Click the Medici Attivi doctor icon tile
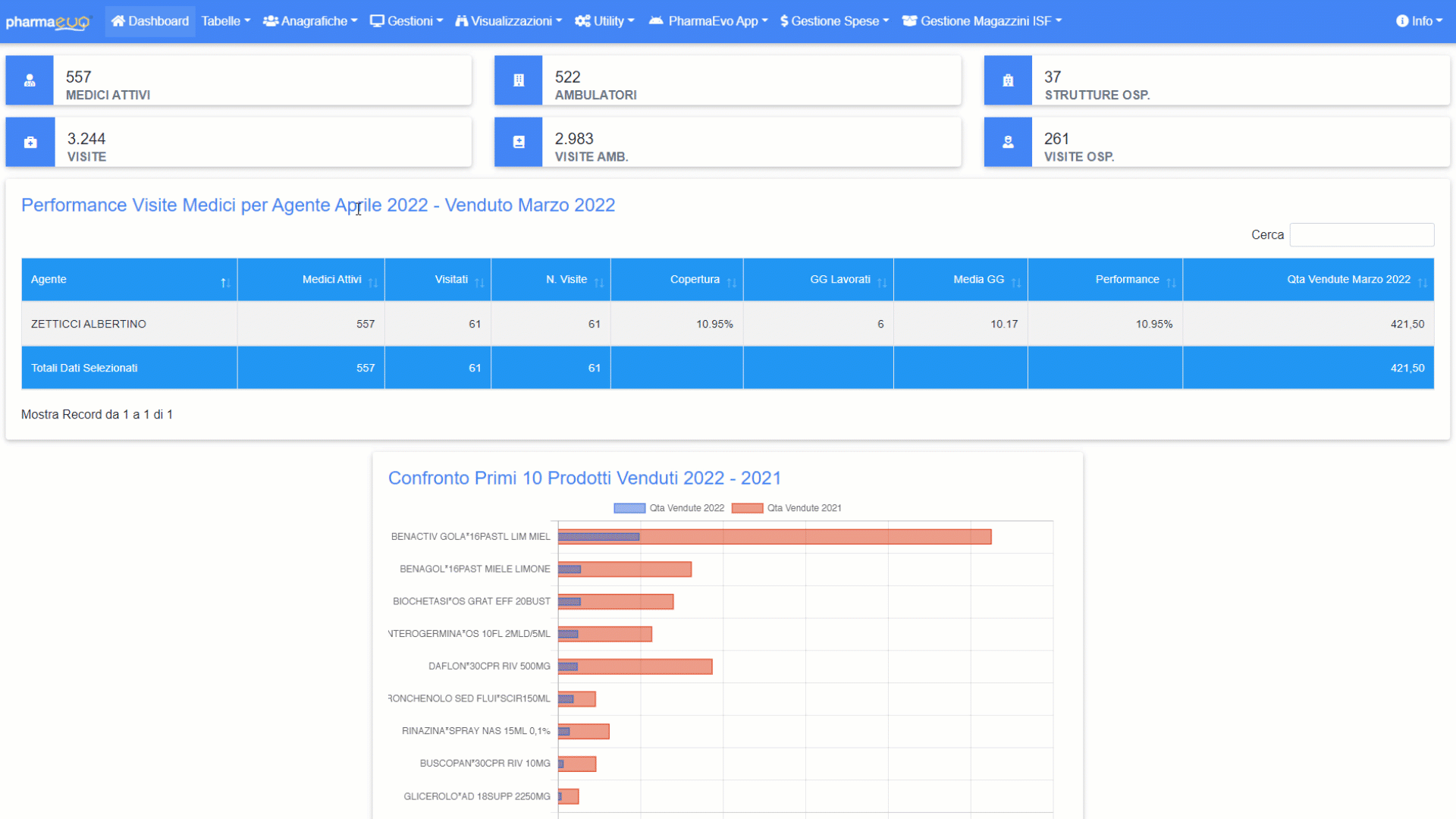 pyautogui.click(x=30, y=80)
